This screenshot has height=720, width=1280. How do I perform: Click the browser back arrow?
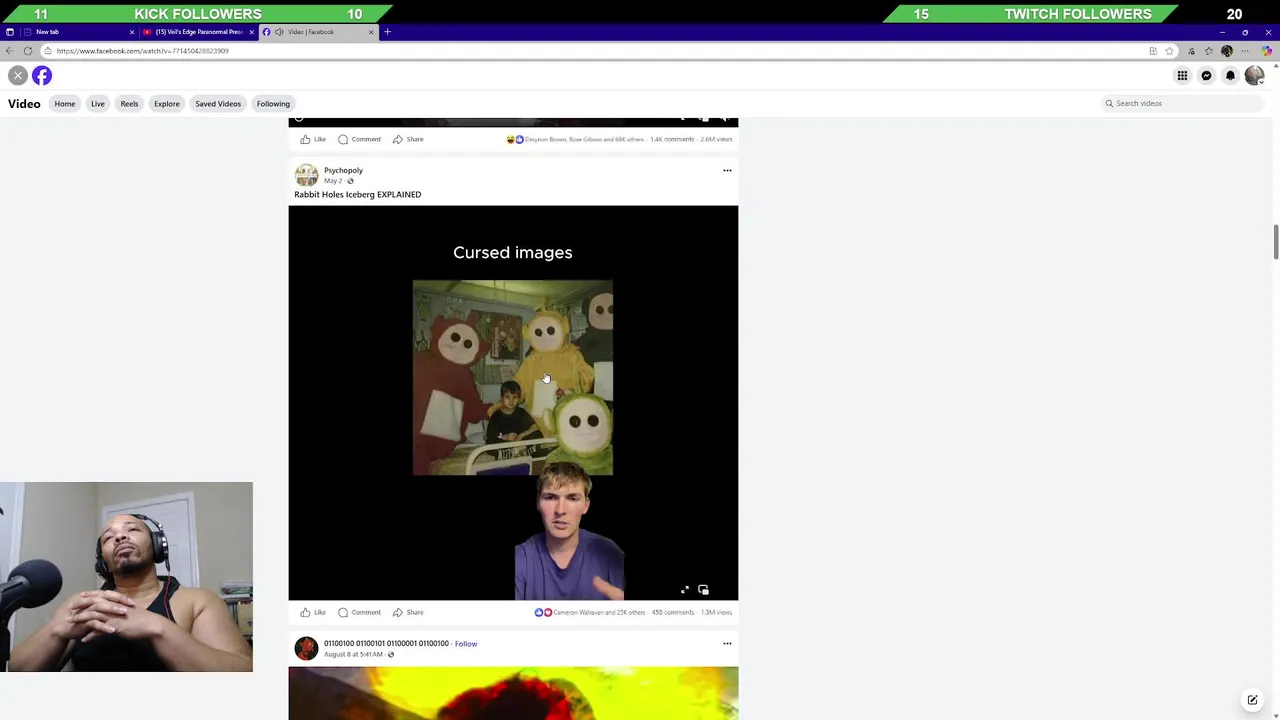pos(10,51)
